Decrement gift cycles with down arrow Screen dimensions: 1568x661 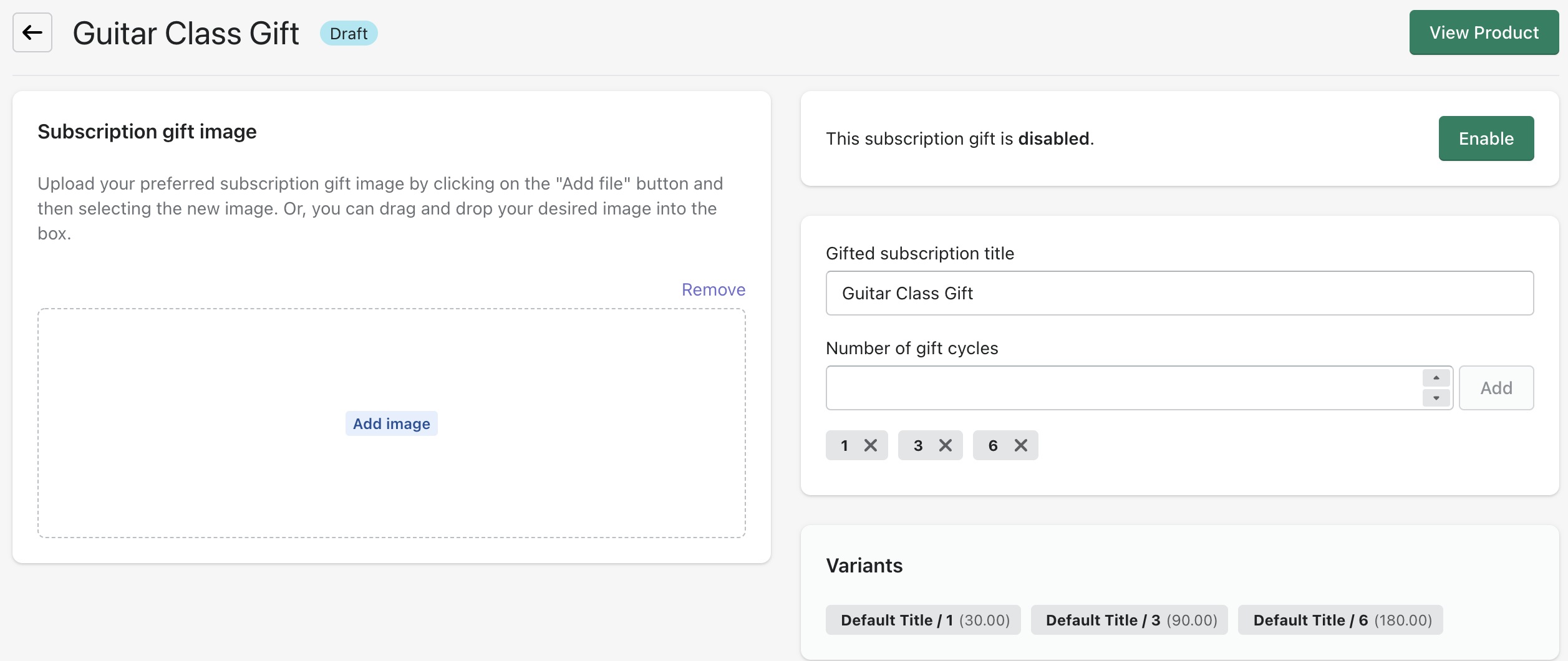tap(1436, 398)
